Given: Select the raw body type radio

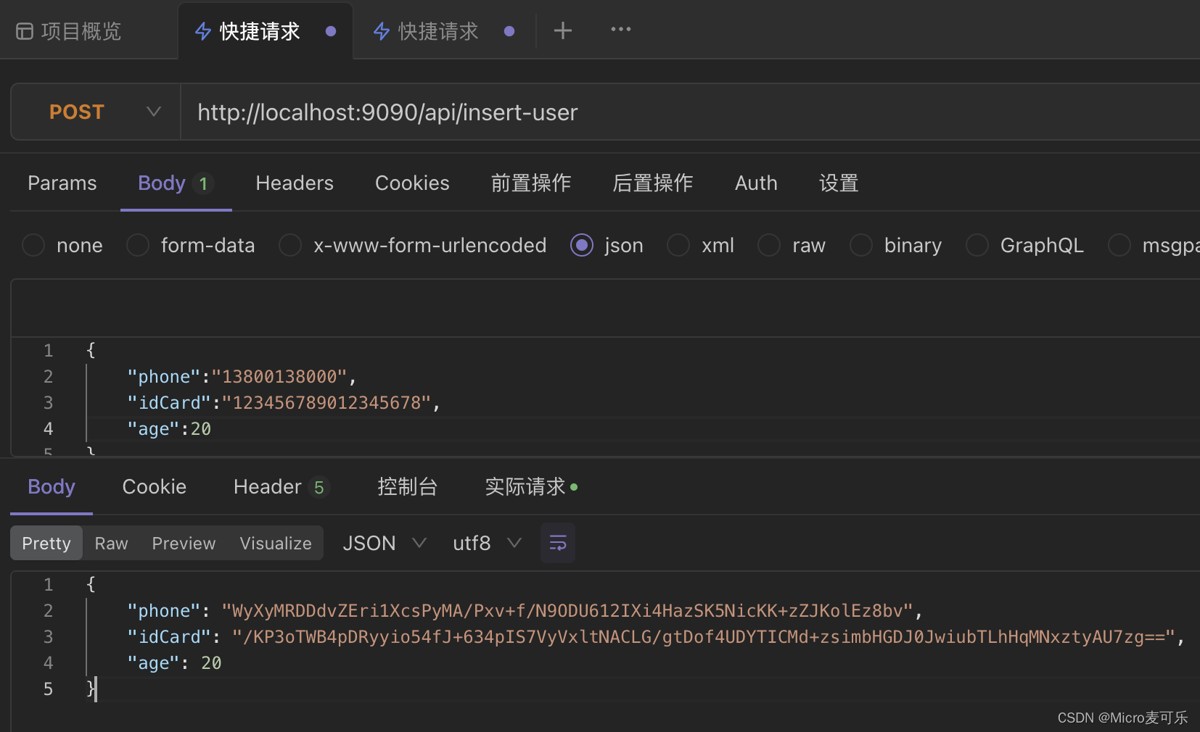Looking at the screenshot, I should (769, 245).
